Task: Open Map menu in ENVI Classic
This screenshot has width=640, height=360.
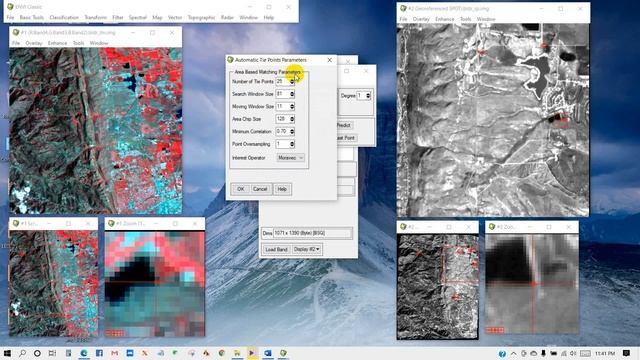Action: click(x=157, y=18)
